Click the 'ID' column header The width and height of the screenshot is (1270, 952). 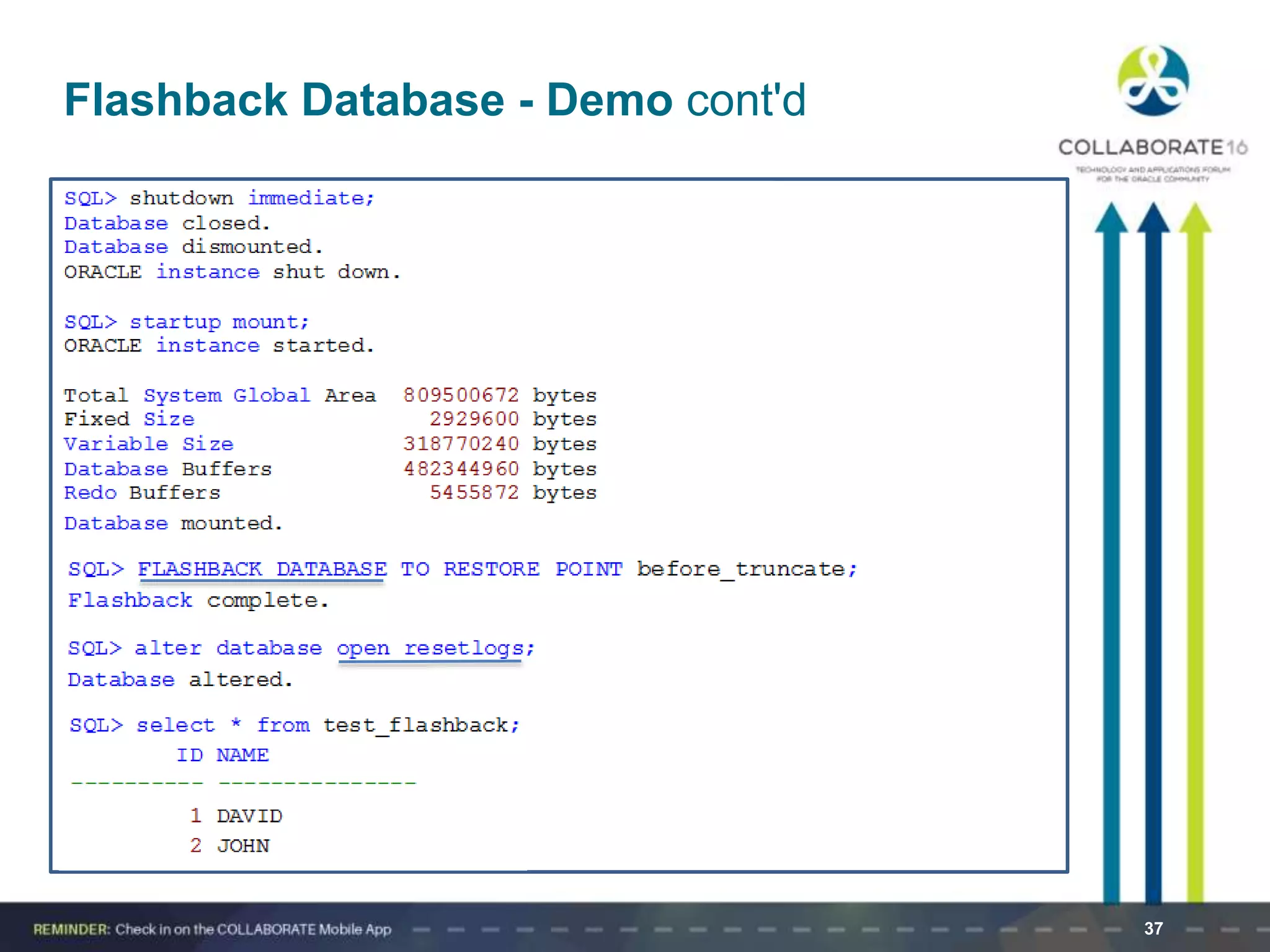click(190, 756)
